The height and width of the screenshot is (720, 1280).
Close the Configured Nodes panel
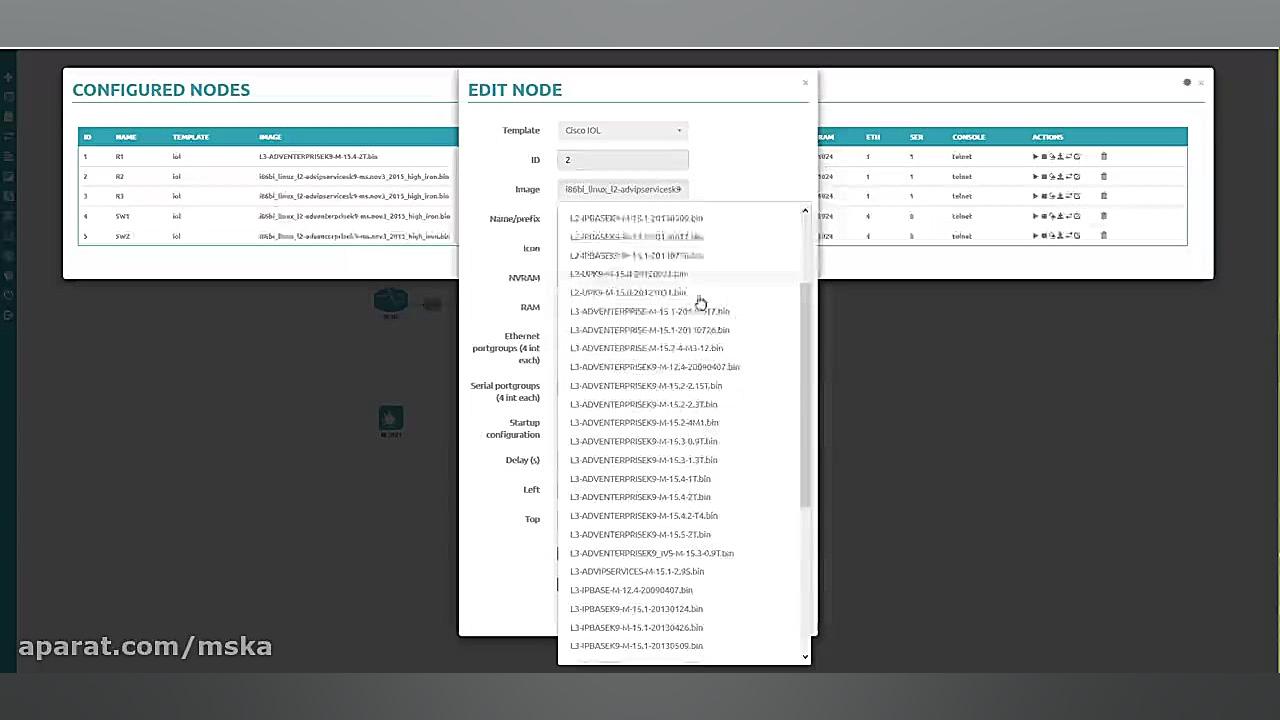[x=1201, y=83]
